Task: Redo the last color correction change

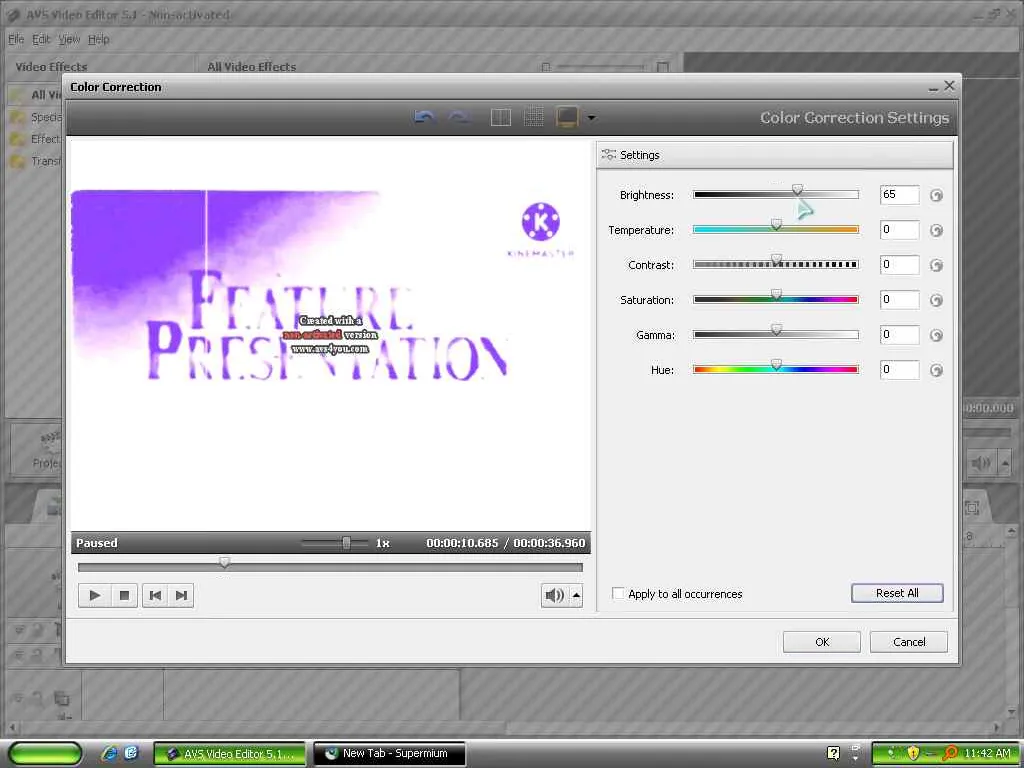Action: (x=458, y=117)
